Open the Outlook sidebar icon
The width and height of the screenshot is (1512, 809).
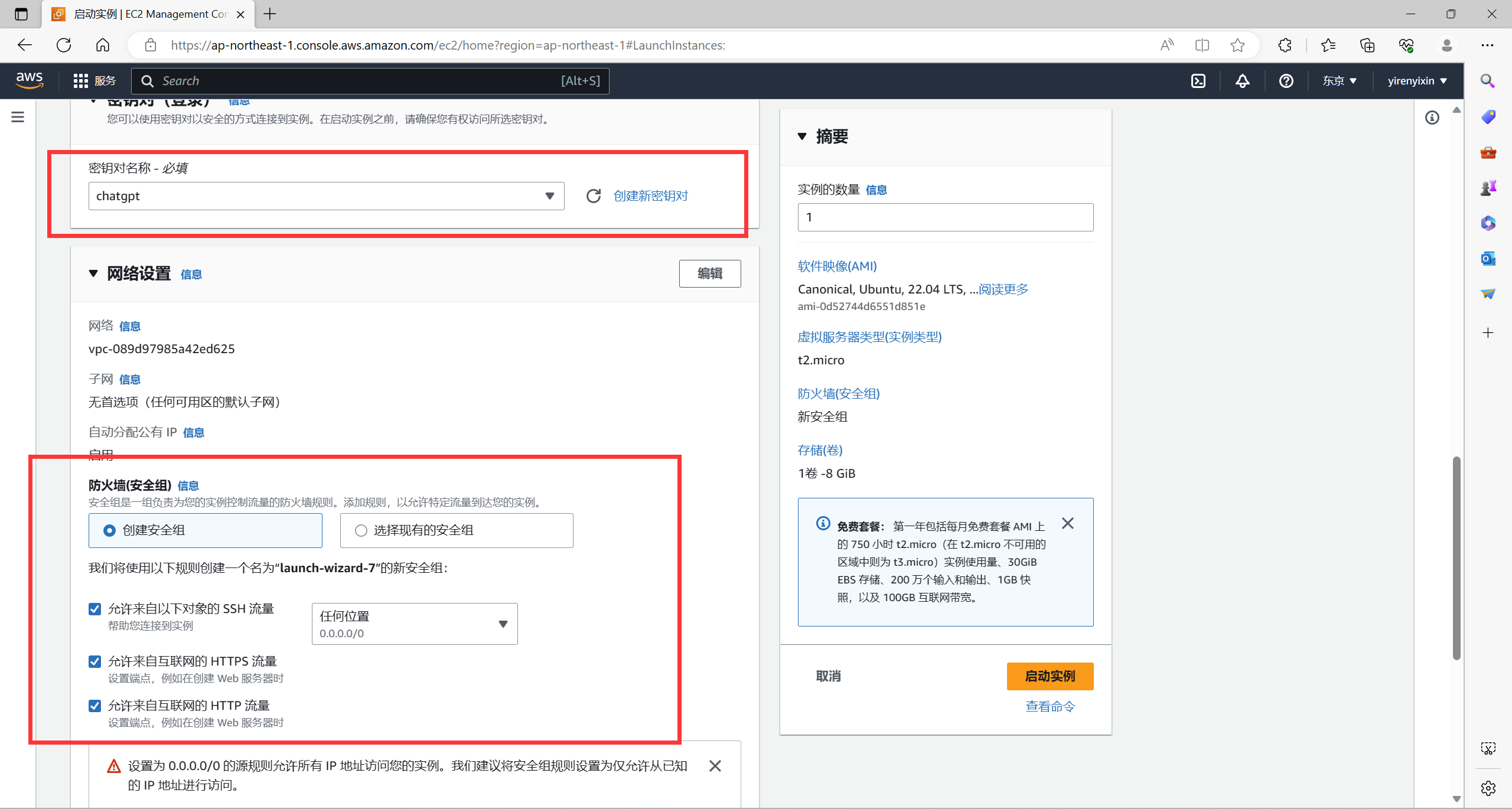(x=1488, y=258)
